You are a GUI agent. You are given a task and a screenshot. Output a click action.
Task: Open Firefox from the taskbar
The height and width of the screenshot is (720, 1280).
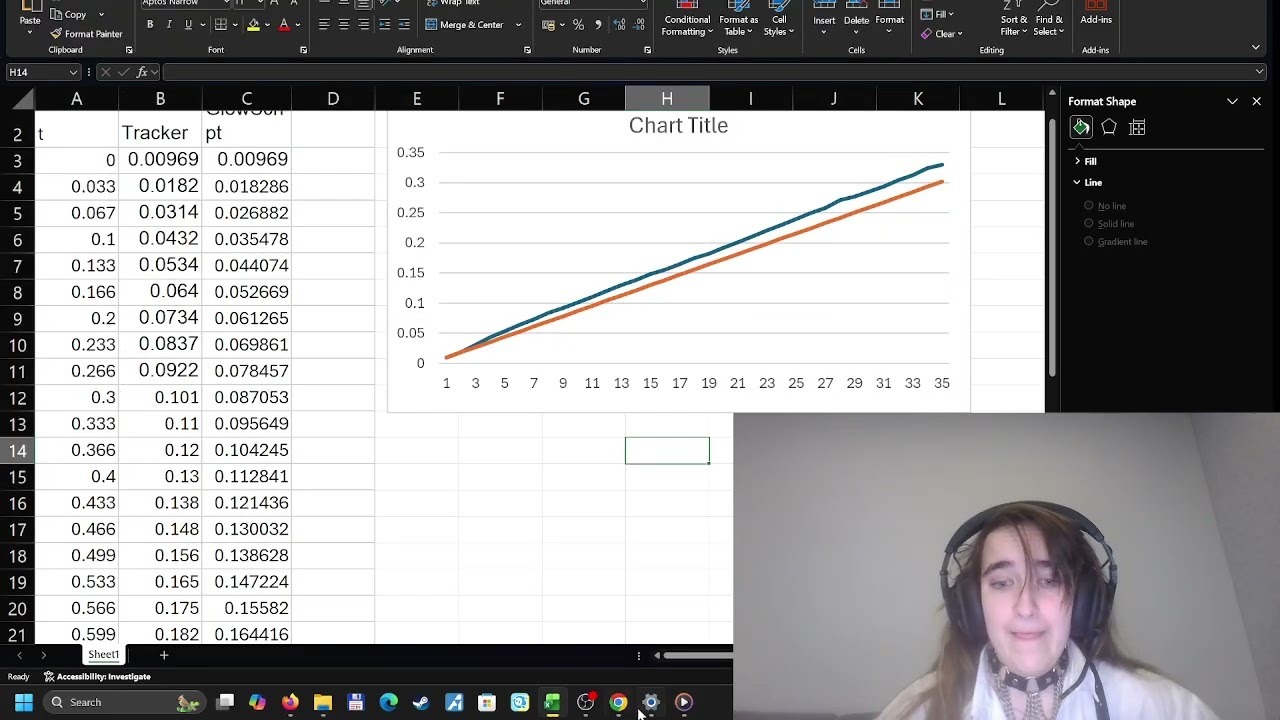tap(290, 702)
